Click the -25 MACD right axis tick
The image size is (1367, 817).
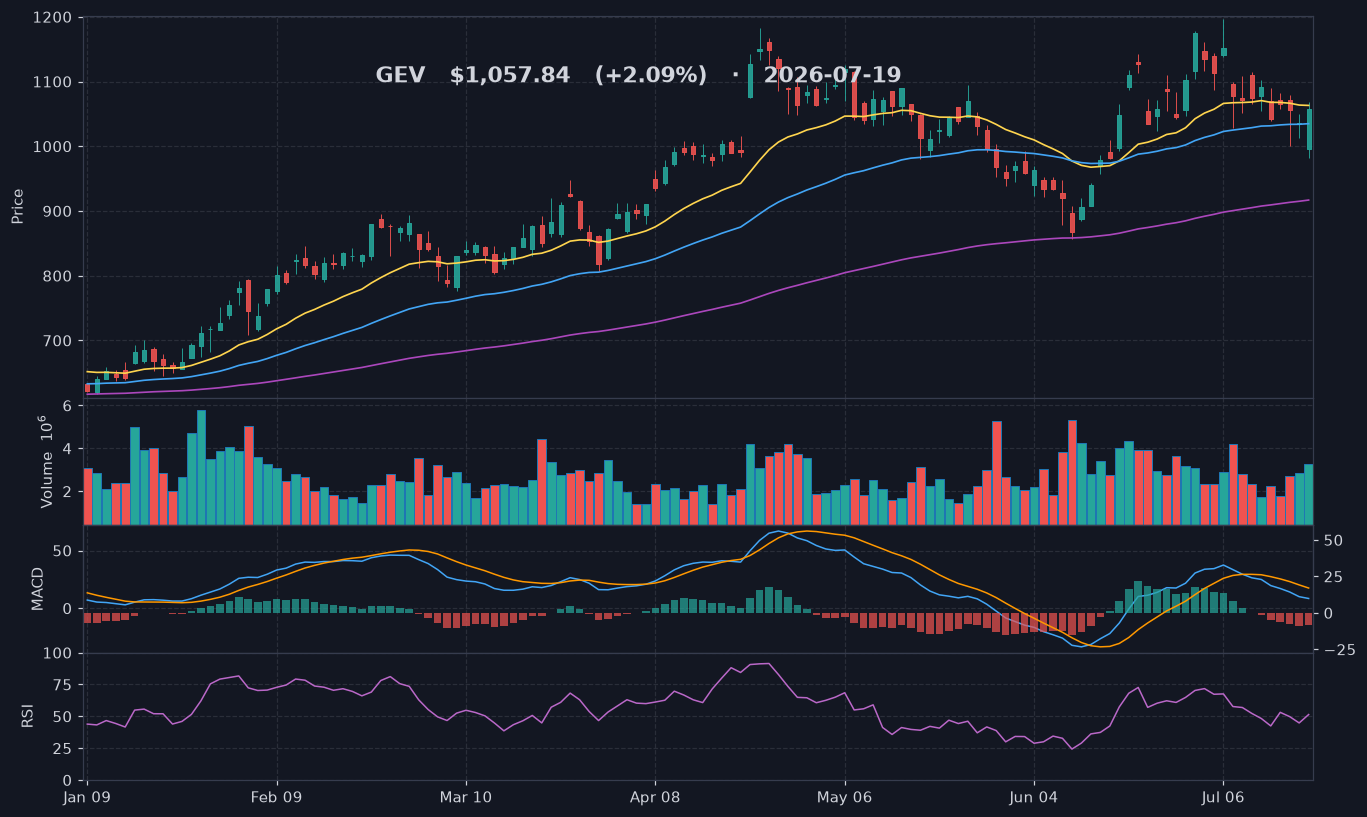(x=1335, y=650)
